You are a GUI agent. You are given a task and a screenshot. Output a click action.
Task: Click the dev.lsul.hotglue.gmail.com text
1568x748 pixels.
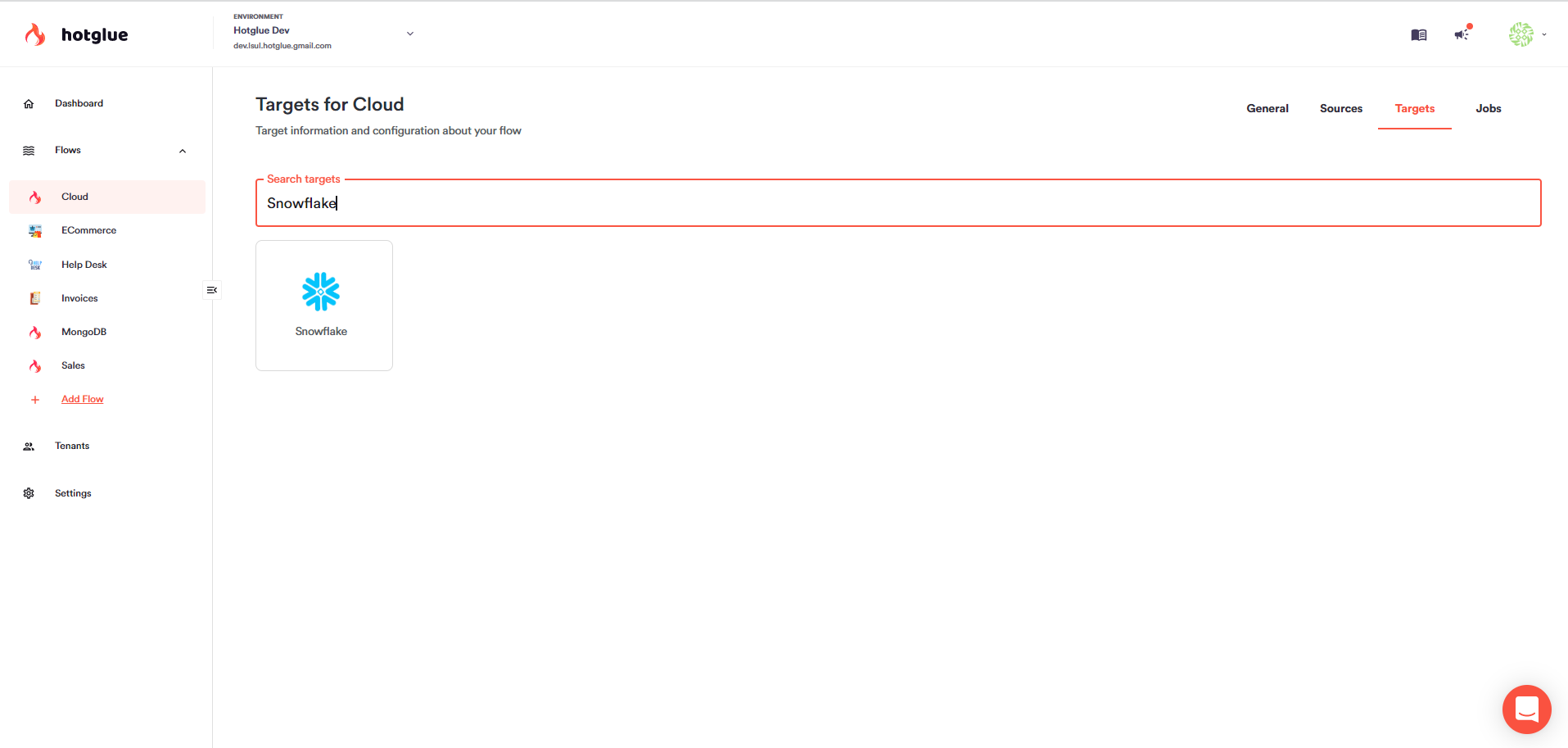point(282,46)
